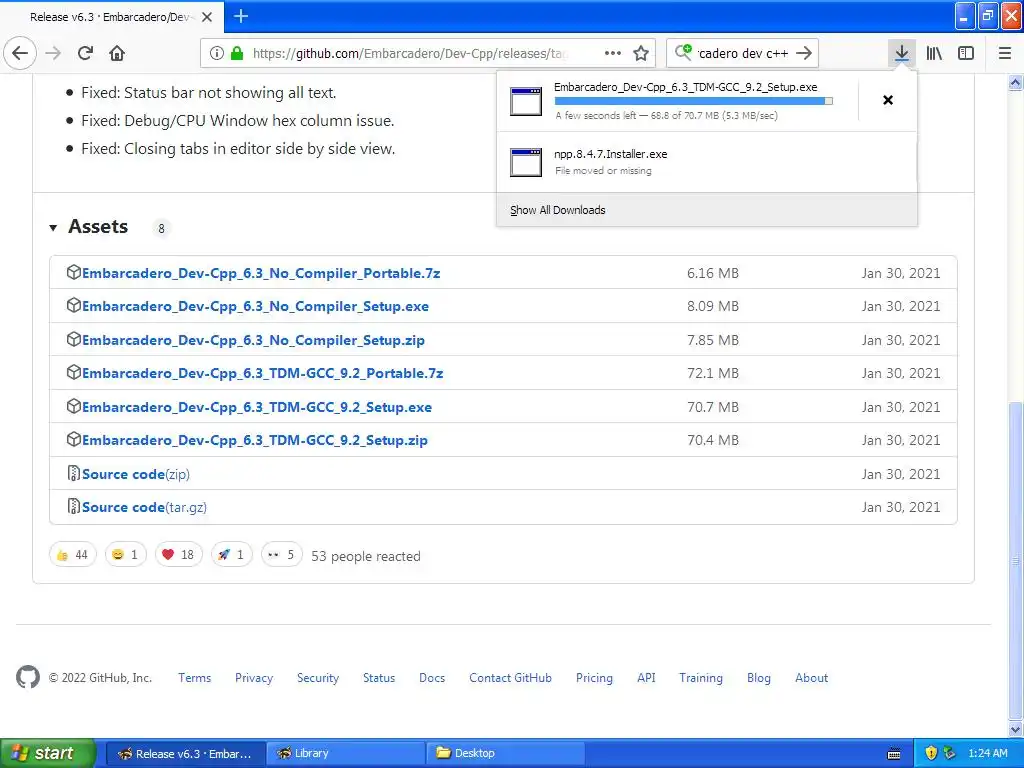Reload the current GitHub page

86,53
